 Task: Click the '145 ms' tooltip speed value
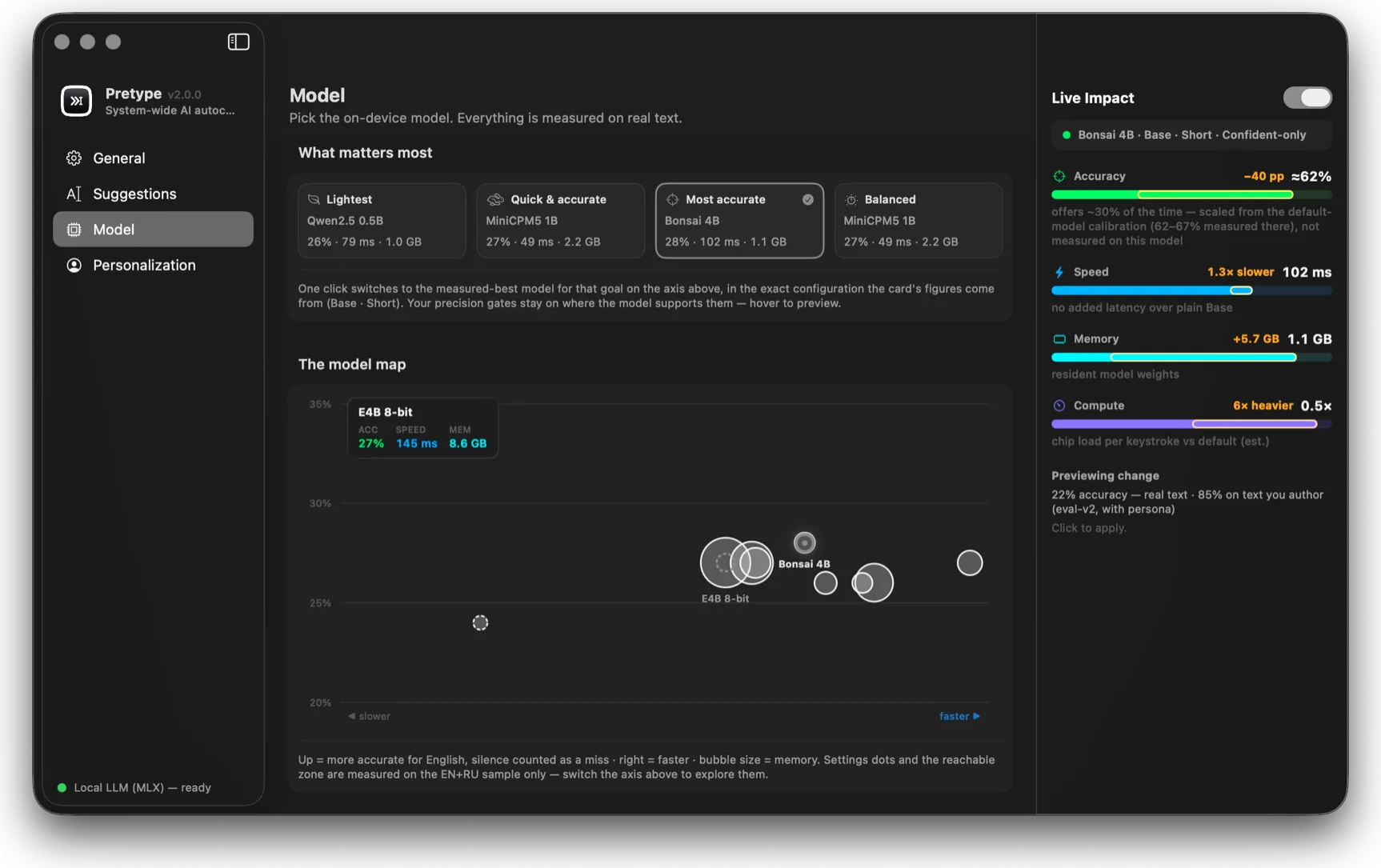(x=417, y=443)
